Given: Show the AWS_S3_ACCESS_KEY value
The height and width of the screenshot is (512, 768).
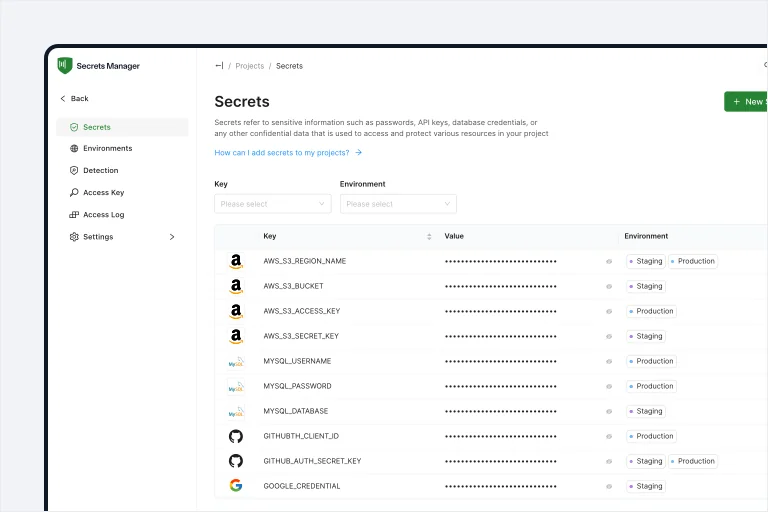Looking at the screenshot, I should click(x=609, y=312).
